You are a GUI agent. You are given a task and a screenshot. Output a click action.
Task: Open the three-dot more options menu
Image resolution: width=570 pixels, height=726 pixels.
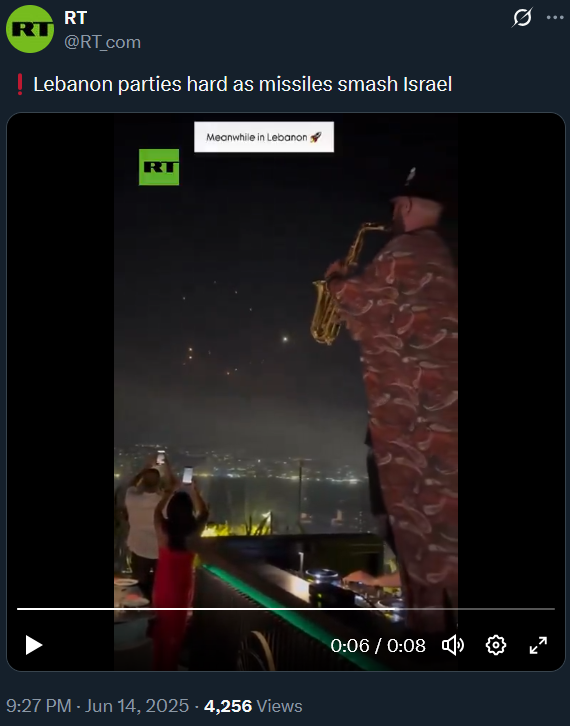point(555,18)
